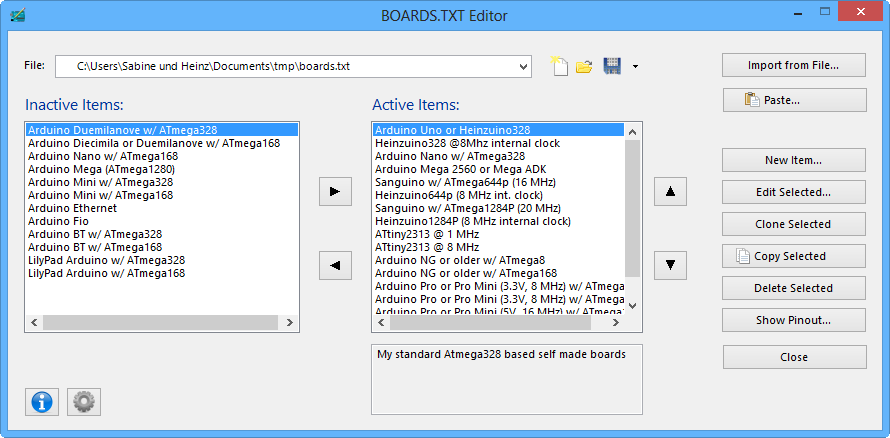Click the application icon in title bar

pos(18,15)
